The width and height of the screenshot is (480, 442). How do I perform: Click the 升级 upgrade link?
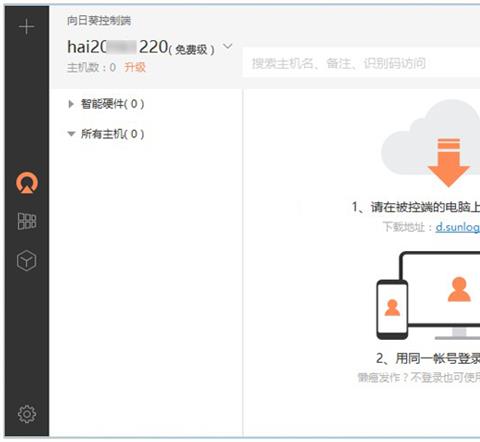pos(135,67)
